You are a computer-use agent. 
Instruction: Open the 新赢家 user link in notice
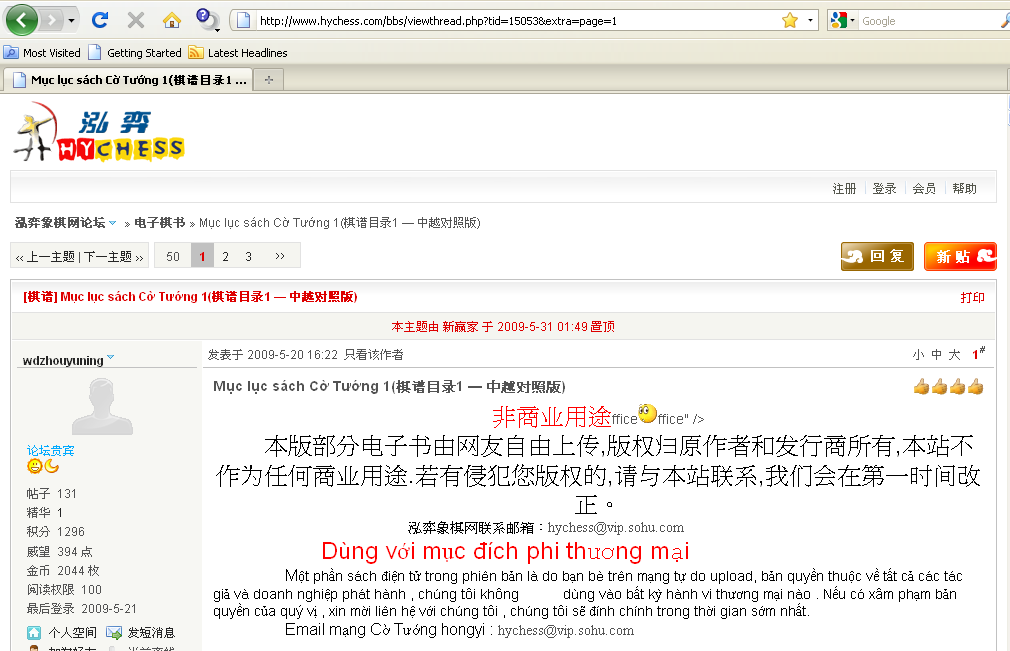coord(460,326)
